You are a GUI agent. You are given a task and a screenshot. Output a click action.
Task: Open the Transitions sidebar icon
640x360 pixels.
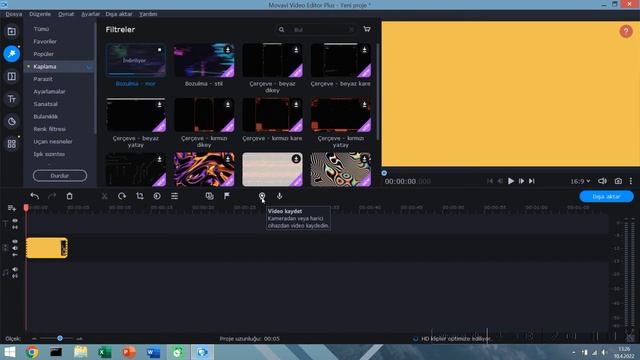11,76
